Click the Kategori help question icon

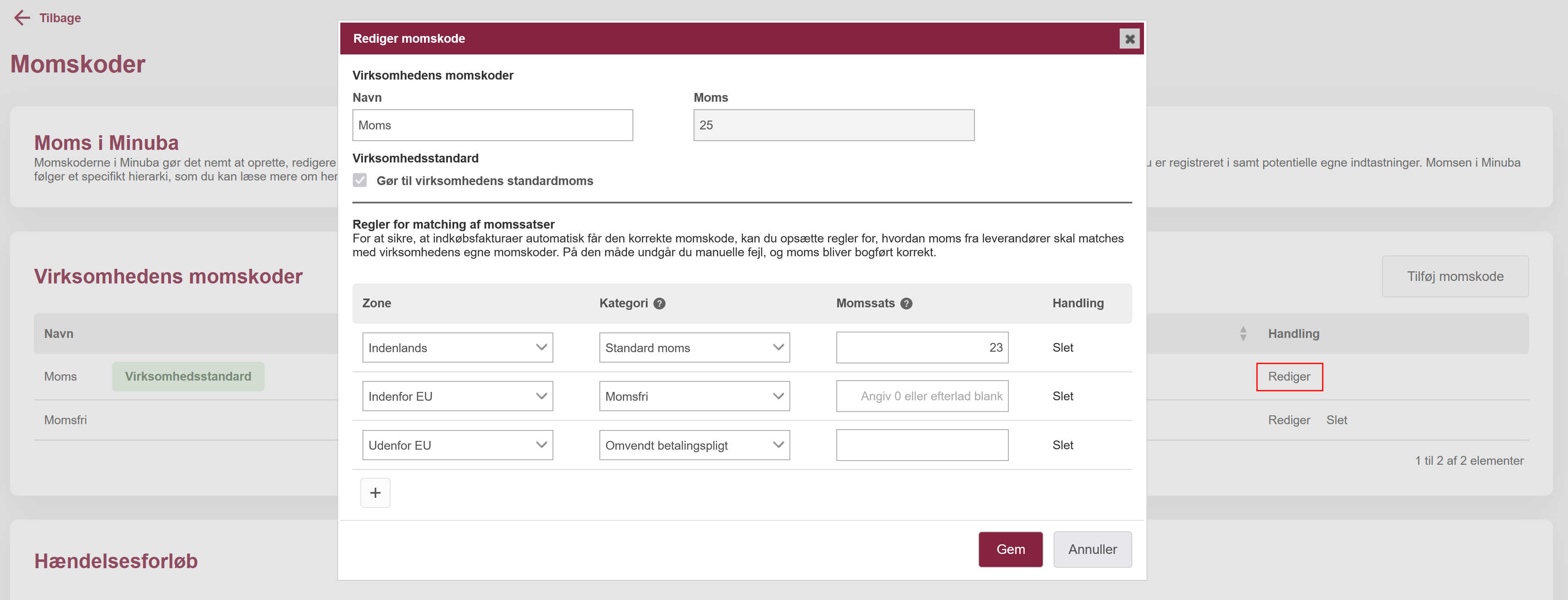tap(659, 304)
